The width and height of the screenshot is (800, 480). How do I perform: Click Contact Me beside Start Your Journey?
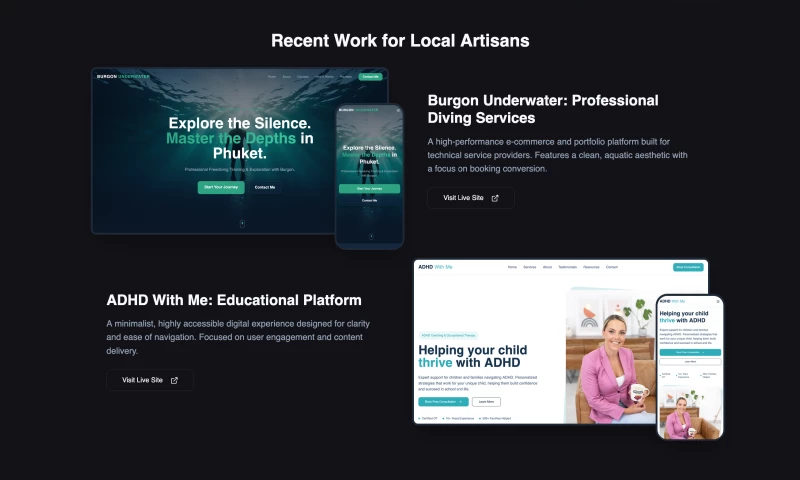click(x=264, y=187)
